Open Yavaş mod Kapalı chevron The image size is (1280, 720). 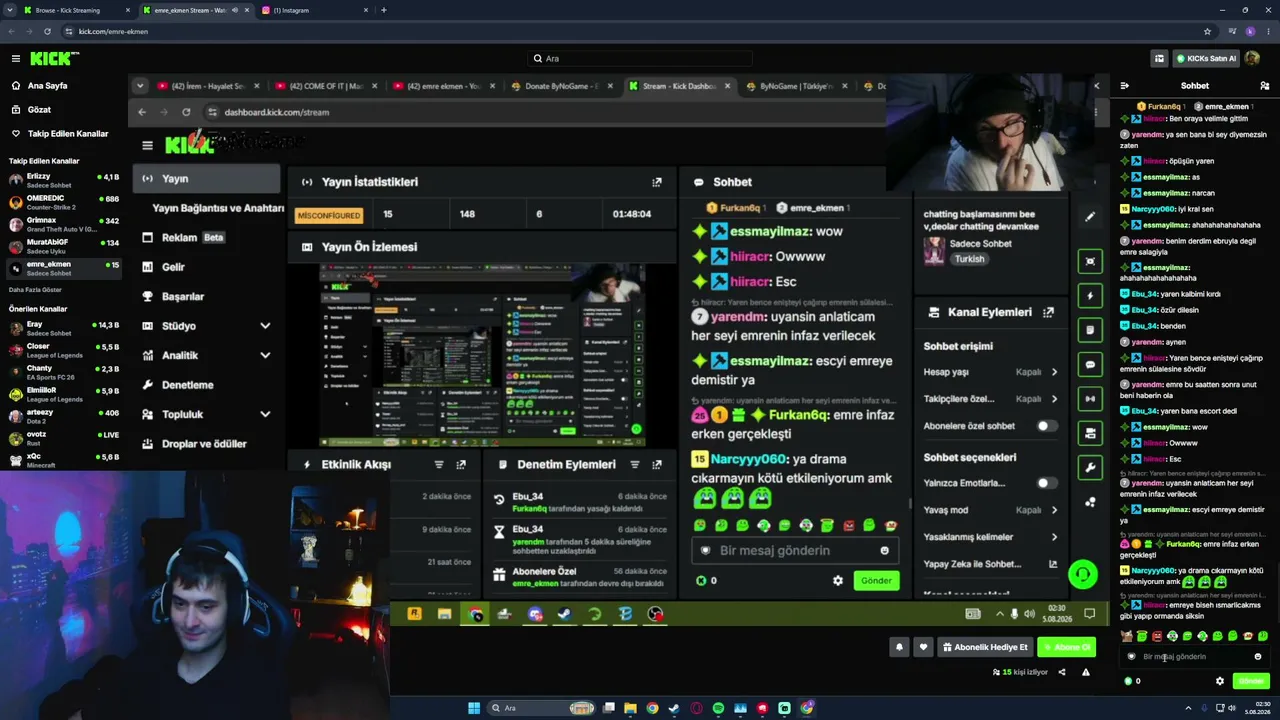click(x=1054, y=510)
